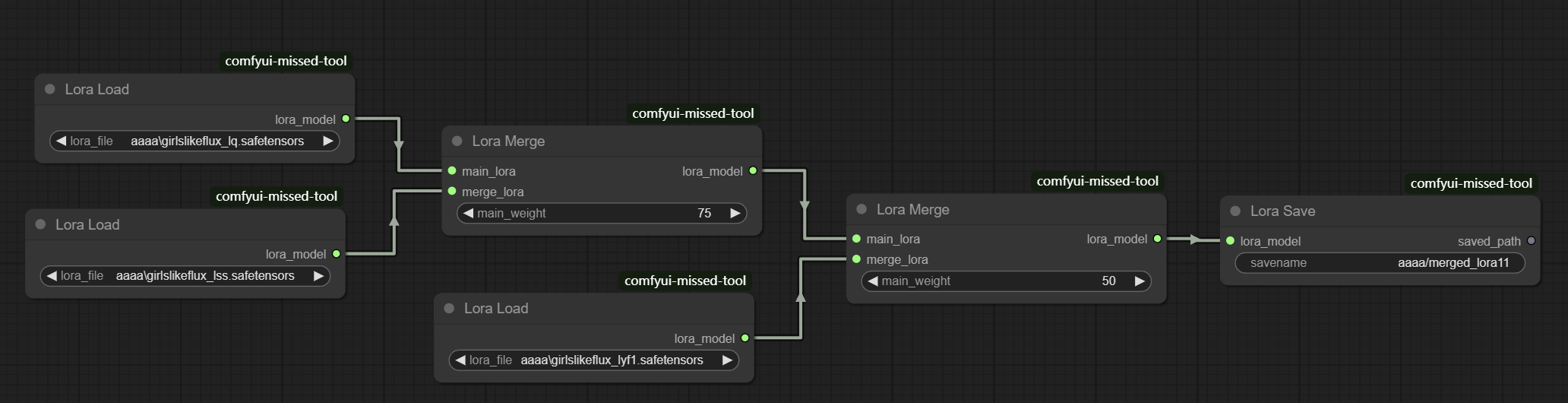Click main_lora label on weight-75 Lora Merge
This screenshot has height=403, width=1568.
(x=488, y=171)
